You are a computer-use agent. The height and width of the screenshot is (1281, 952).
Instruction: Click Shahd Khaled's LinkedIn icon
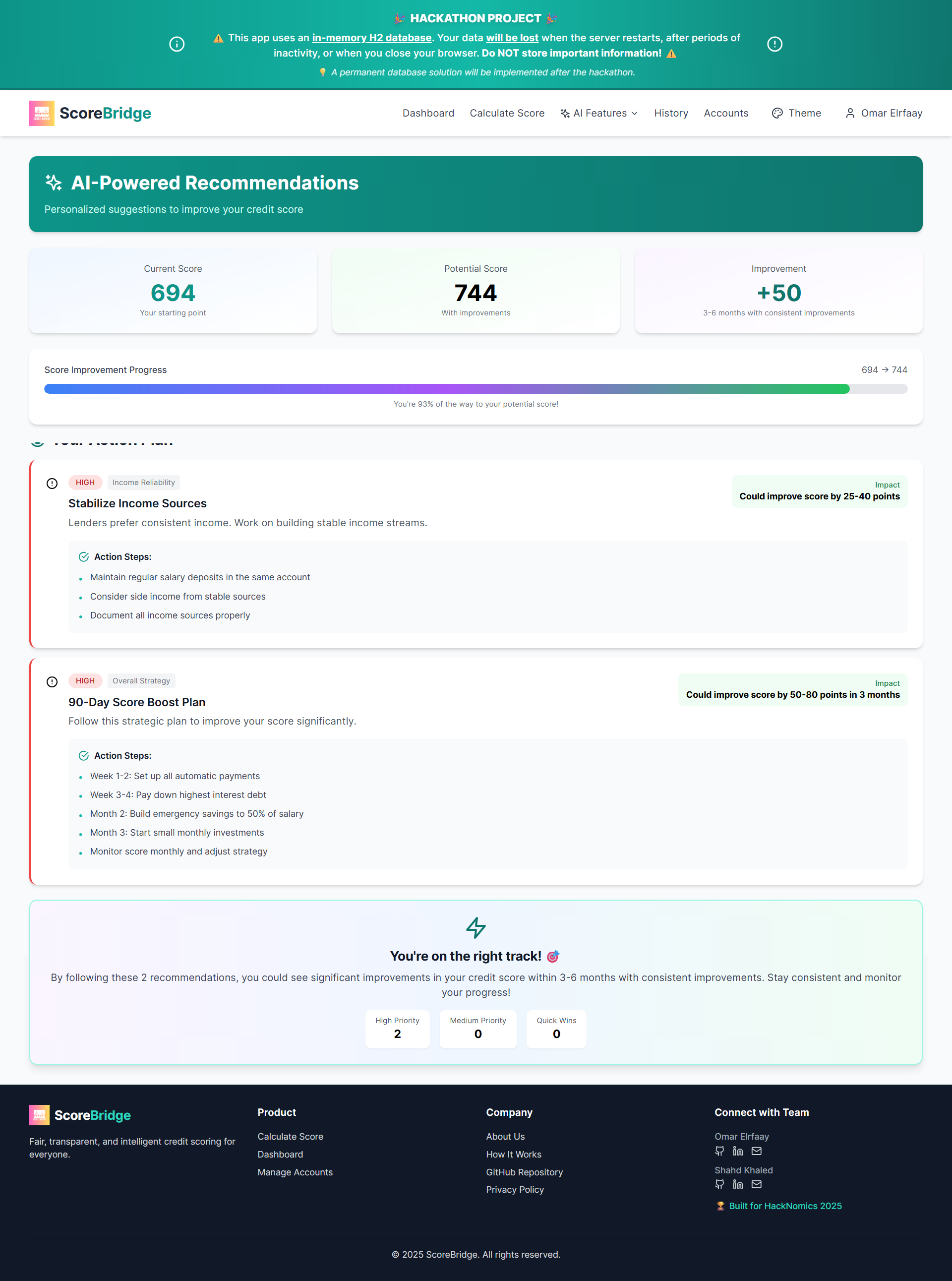click(738, 1184)
